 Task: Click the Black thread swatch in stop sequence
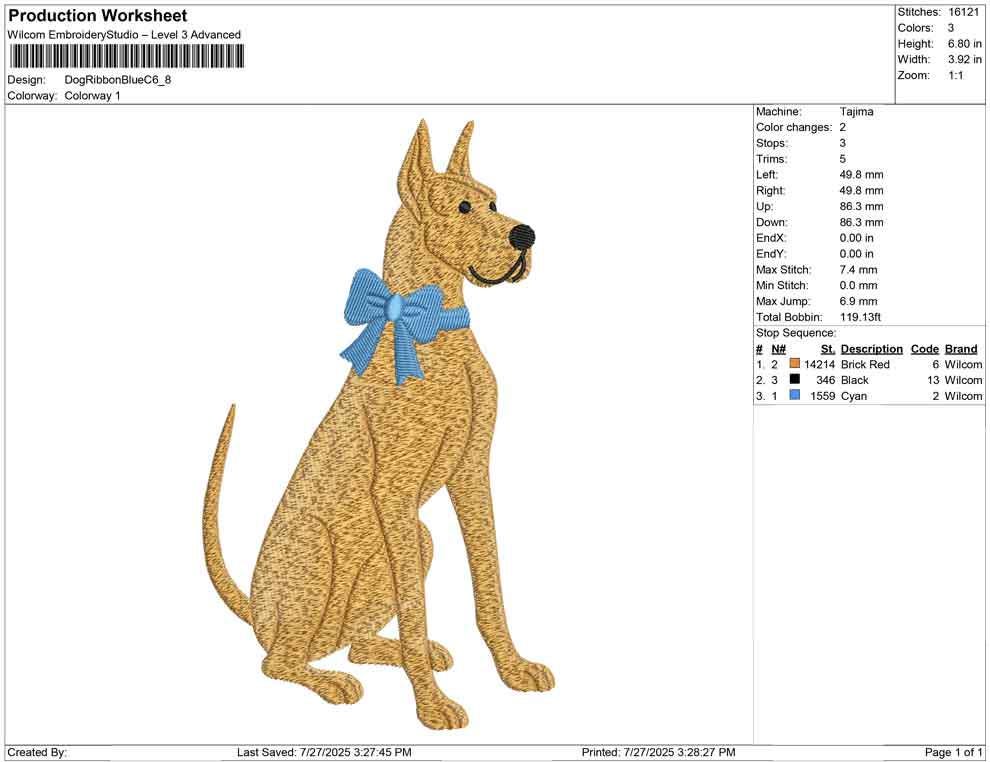(x=793, y=380)
